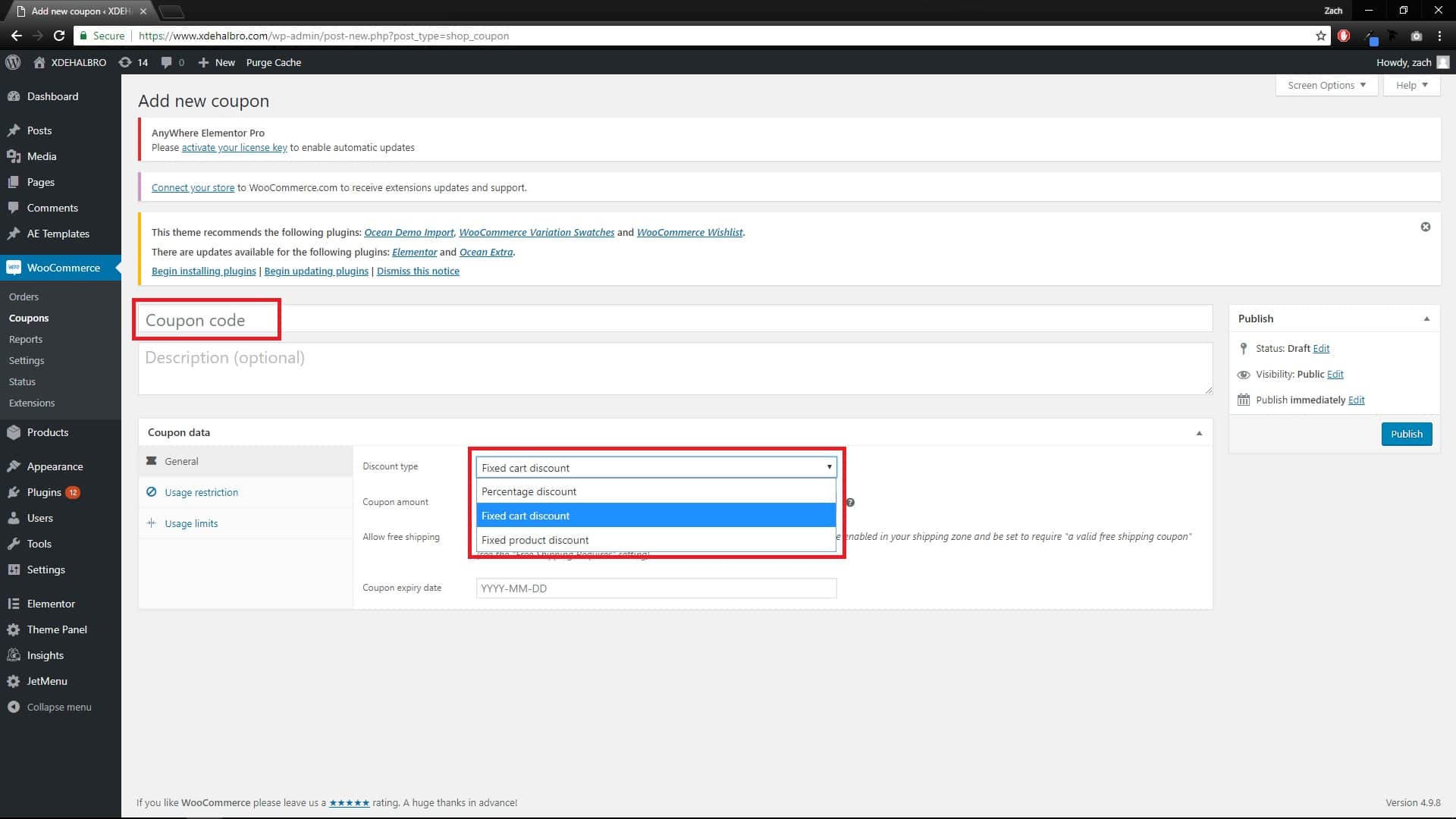
Task: Select the Usage restriction tab
Action: coord(246,492)
